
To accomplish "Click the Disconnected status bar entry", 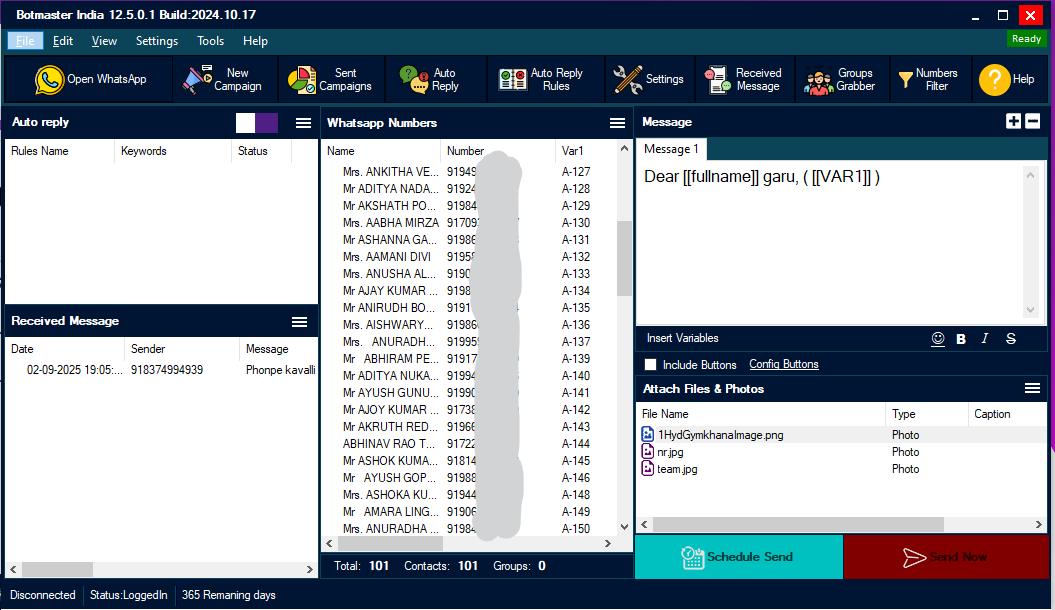I will (x=42, y=595).
